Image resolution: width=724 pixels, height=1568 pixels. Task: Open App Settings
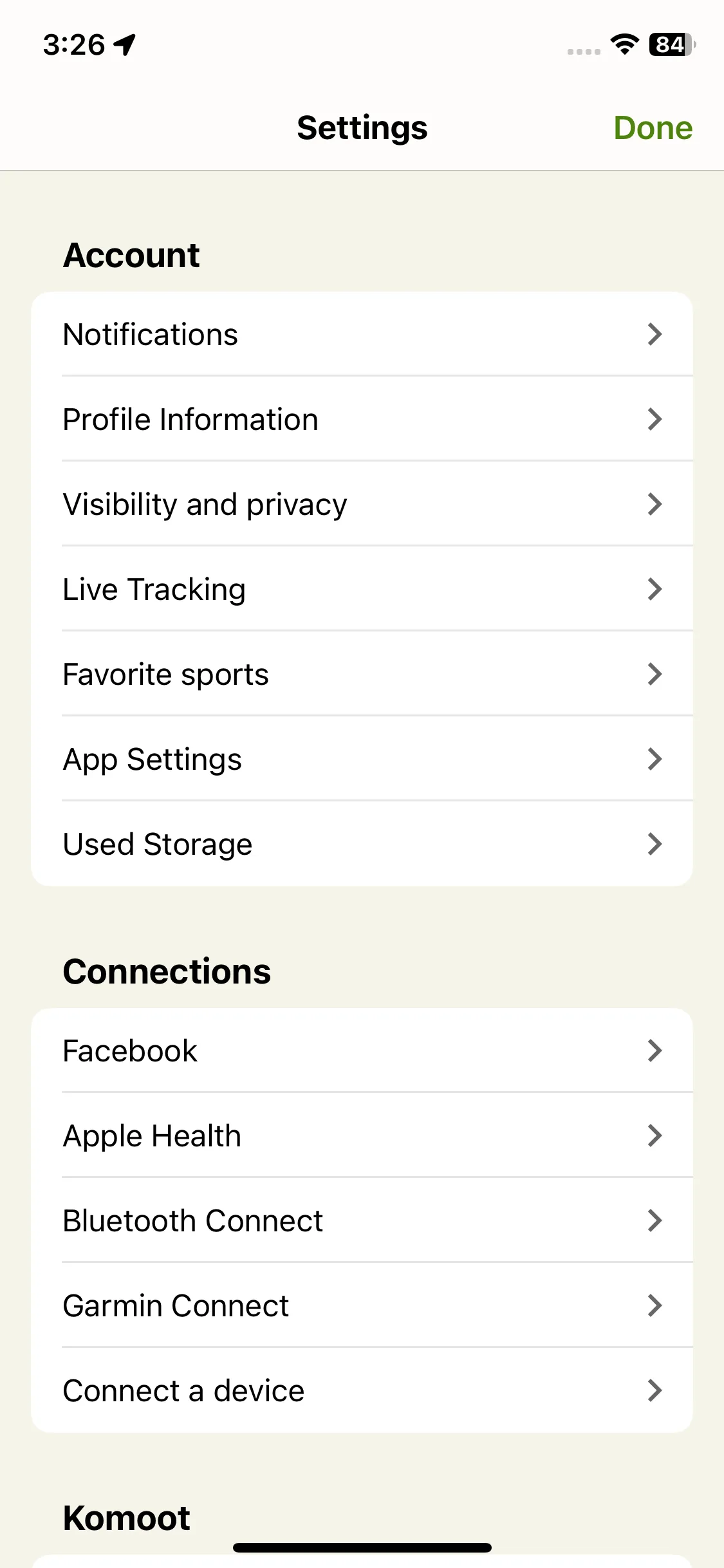[x=362, y=759]
